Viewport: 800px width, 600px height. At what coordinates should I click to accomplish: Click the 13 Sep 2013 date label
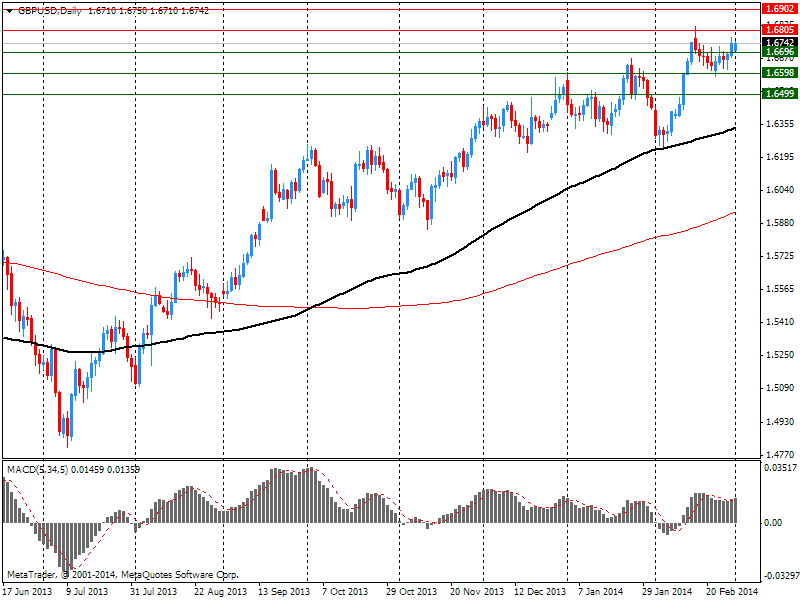click(282, 591)
